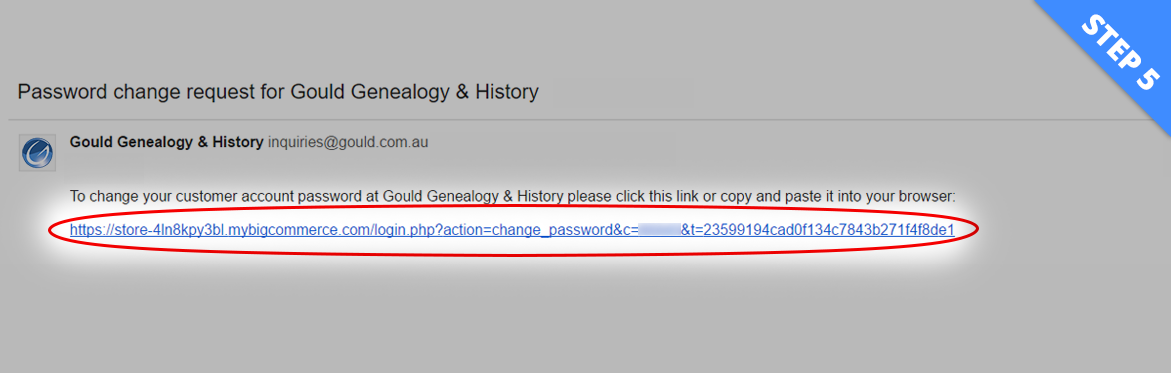Click the login.php portion of the URL
Image resolution: width=1171 pixels, height=373 pixels.
pyautogui.click(x=409, y=230)
